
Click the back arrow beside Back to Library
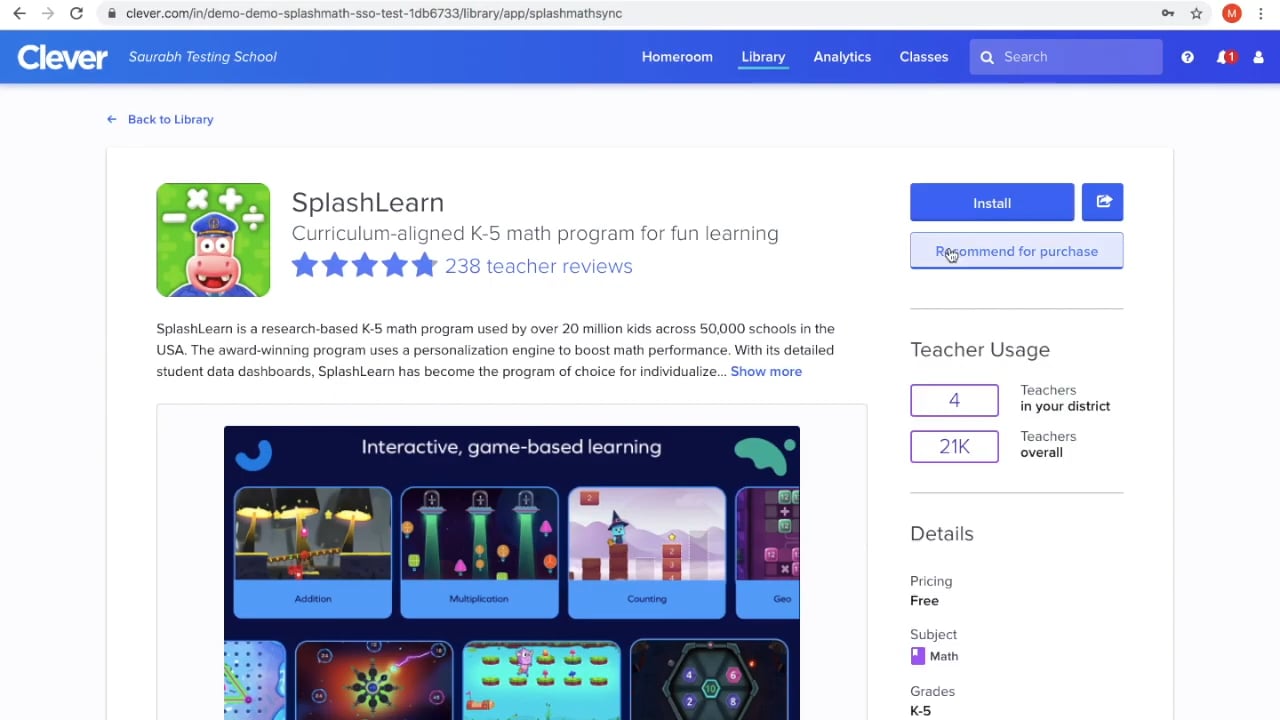[112, 119]
